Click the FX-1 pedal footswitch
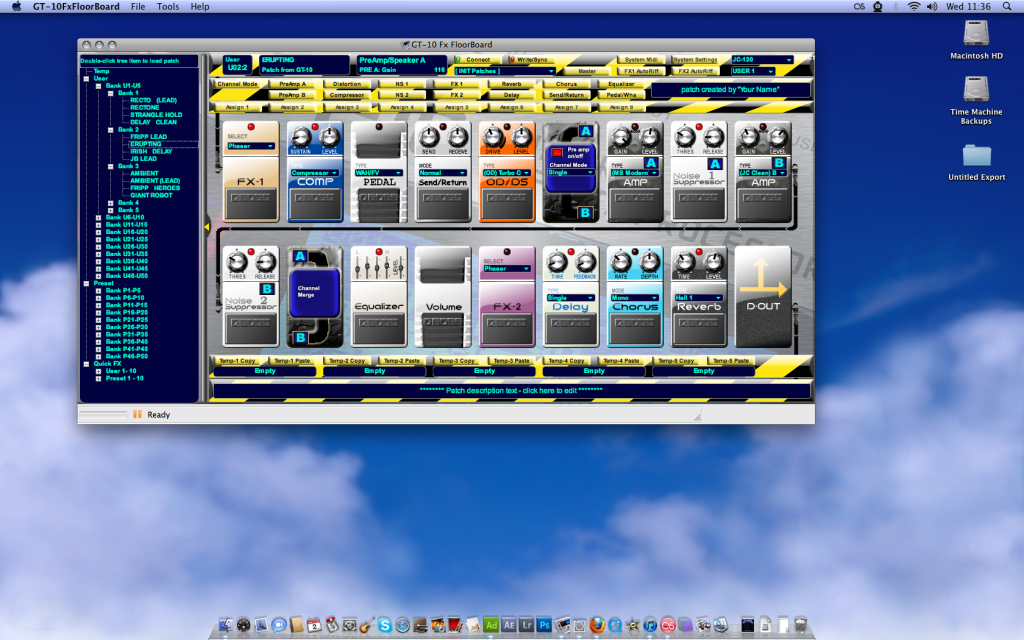Screen dimensions: 1024x640 tap(251, 204)
